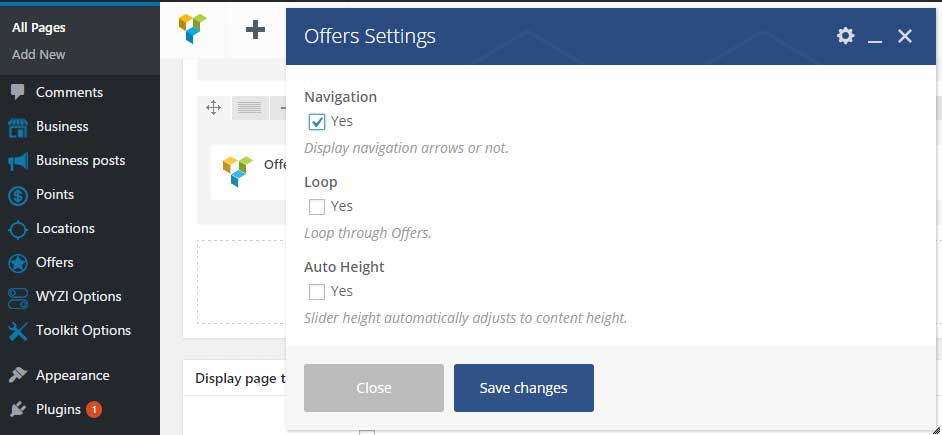Screen dimensions: 942x435
Task: Click the Visual Composer logo icon
Action: click(x=192, y=28)
